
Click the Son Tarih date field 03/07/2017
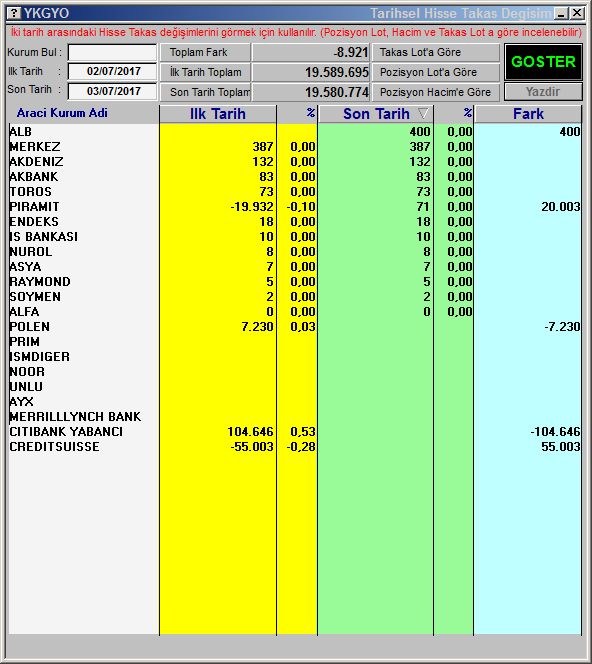(112, 91)
